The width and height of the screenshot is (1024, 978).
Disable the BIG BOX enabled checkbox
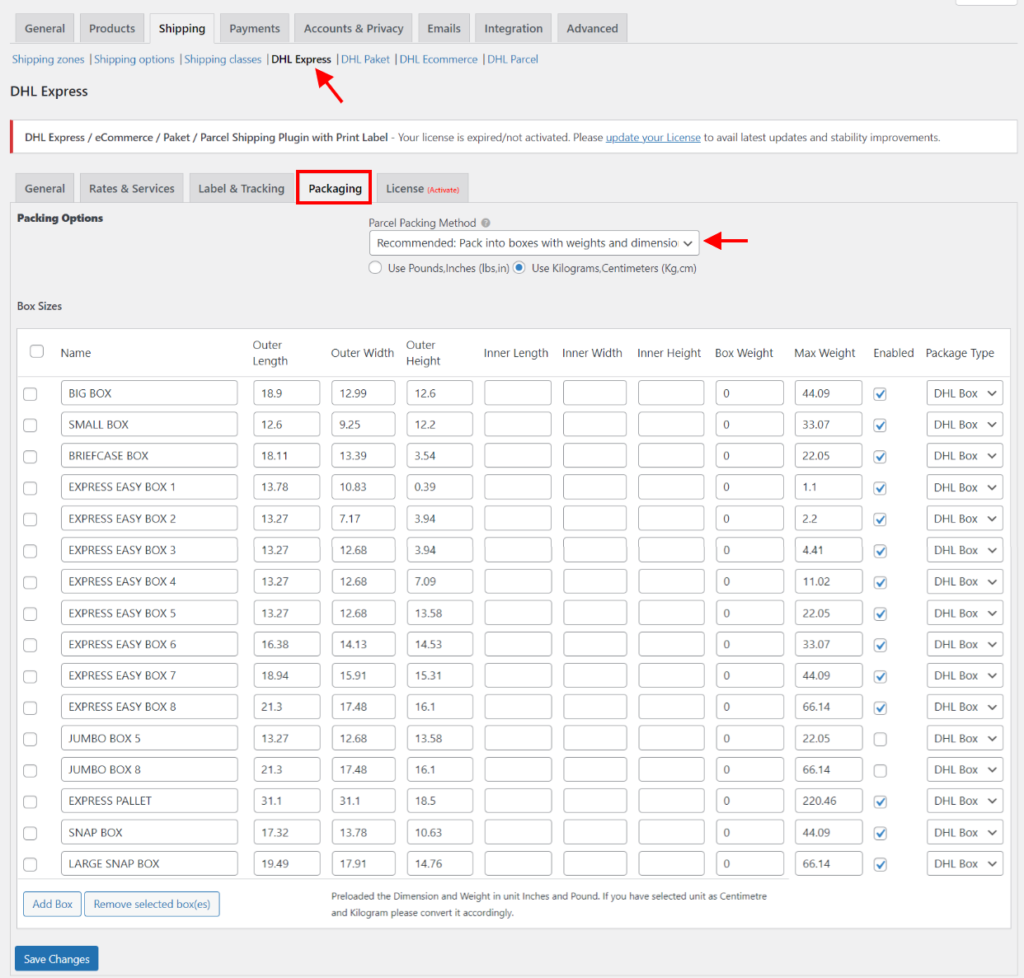coord(879,393)
